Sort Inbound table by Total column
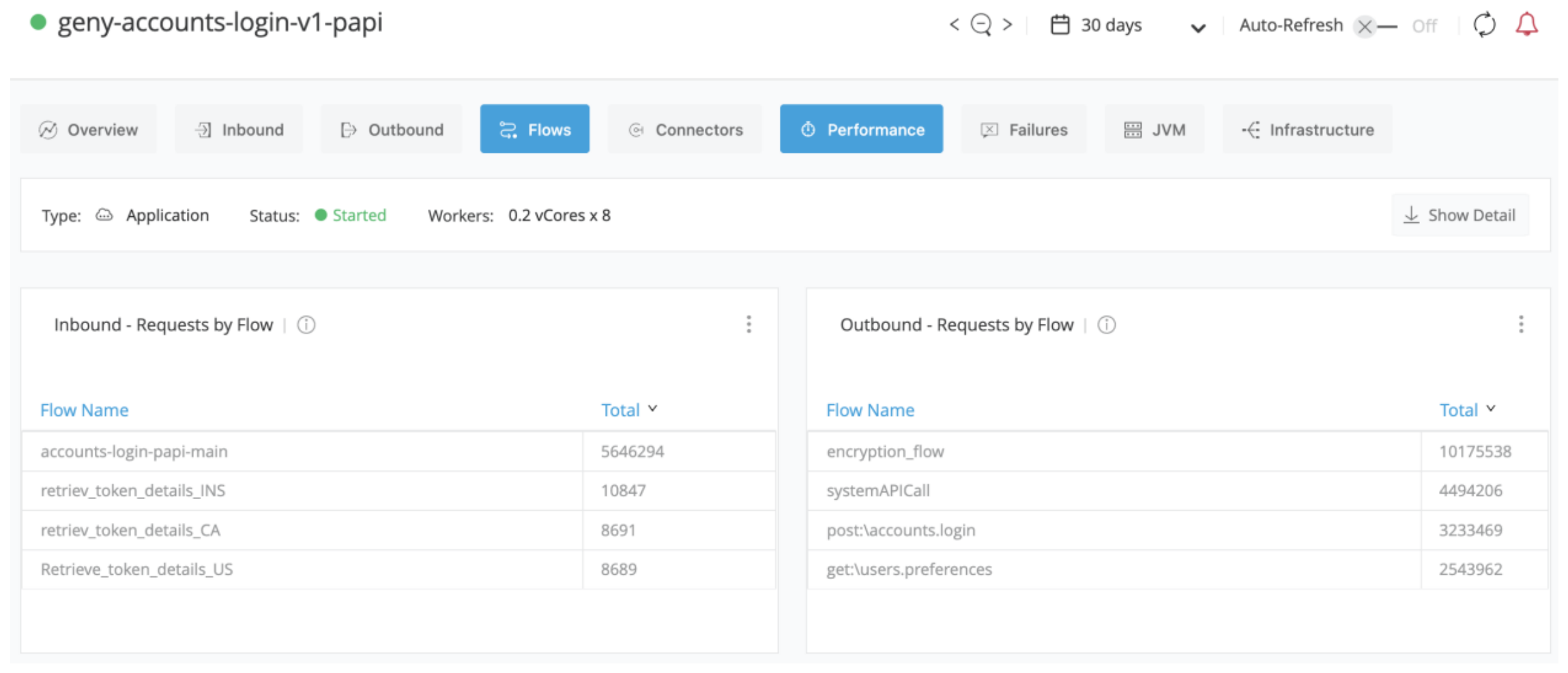The image size is (1568, 673). tap(628, 410)
